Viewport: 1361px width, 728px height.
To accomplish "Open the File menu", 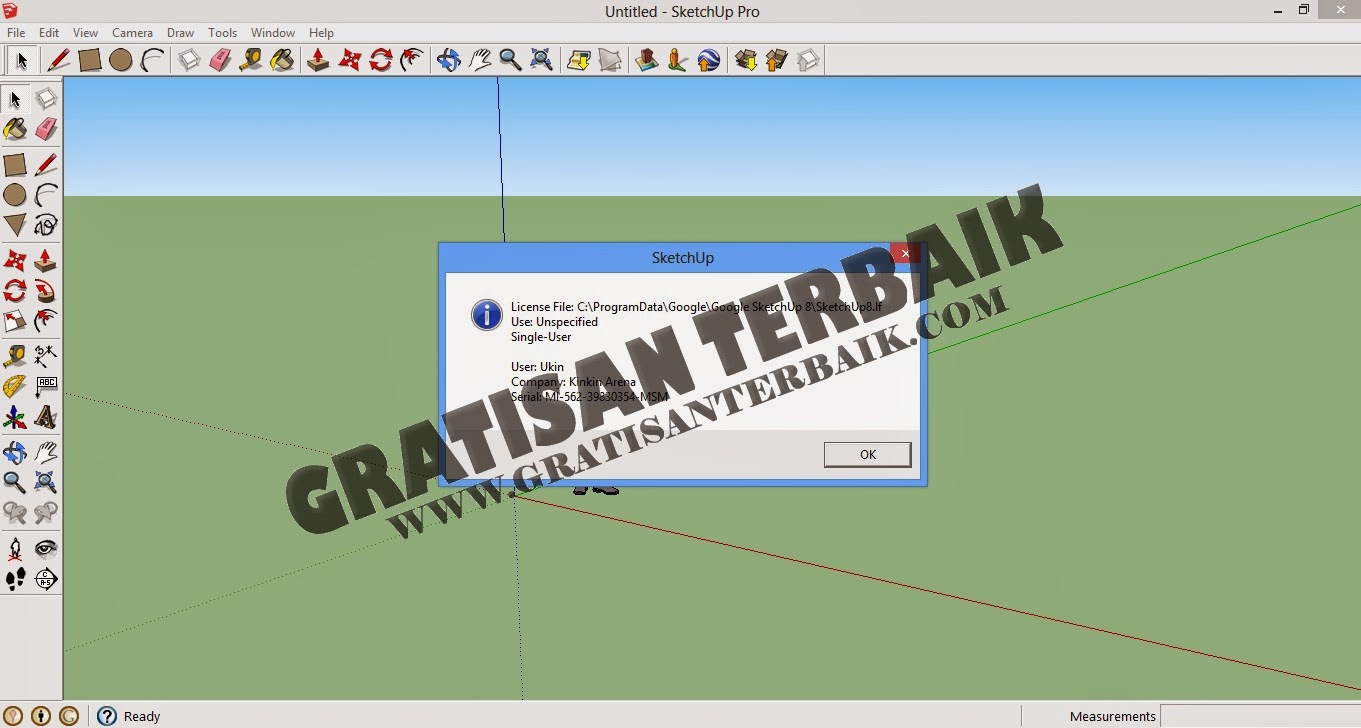I will coord(16,33).
